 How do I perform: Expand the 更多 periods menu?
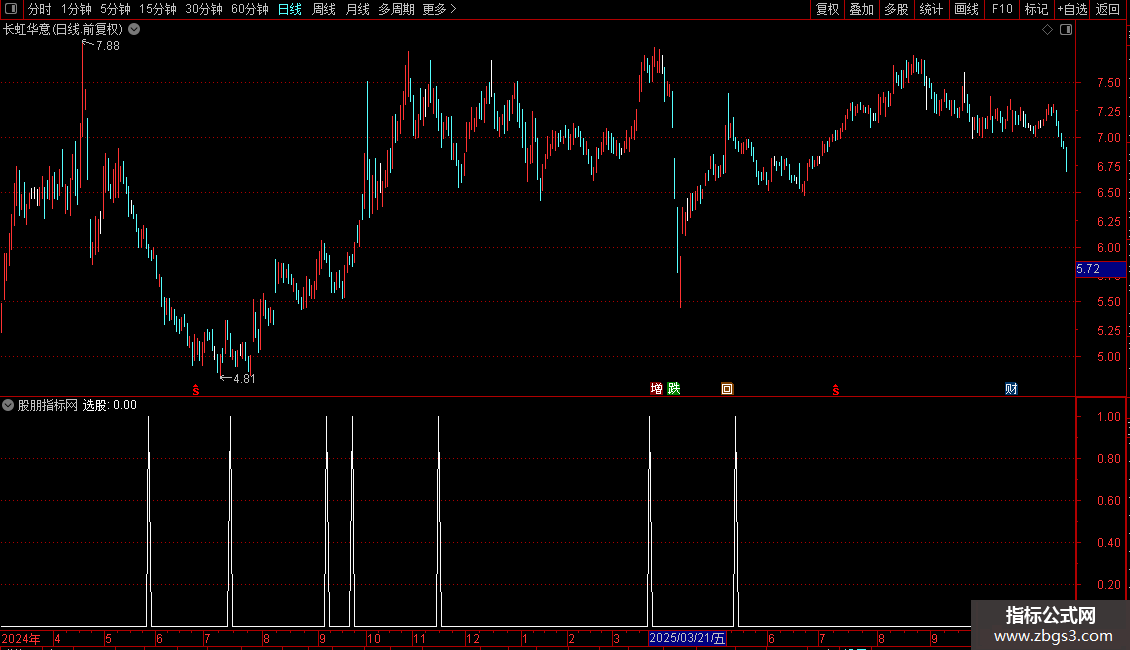(x=439, y=9)
